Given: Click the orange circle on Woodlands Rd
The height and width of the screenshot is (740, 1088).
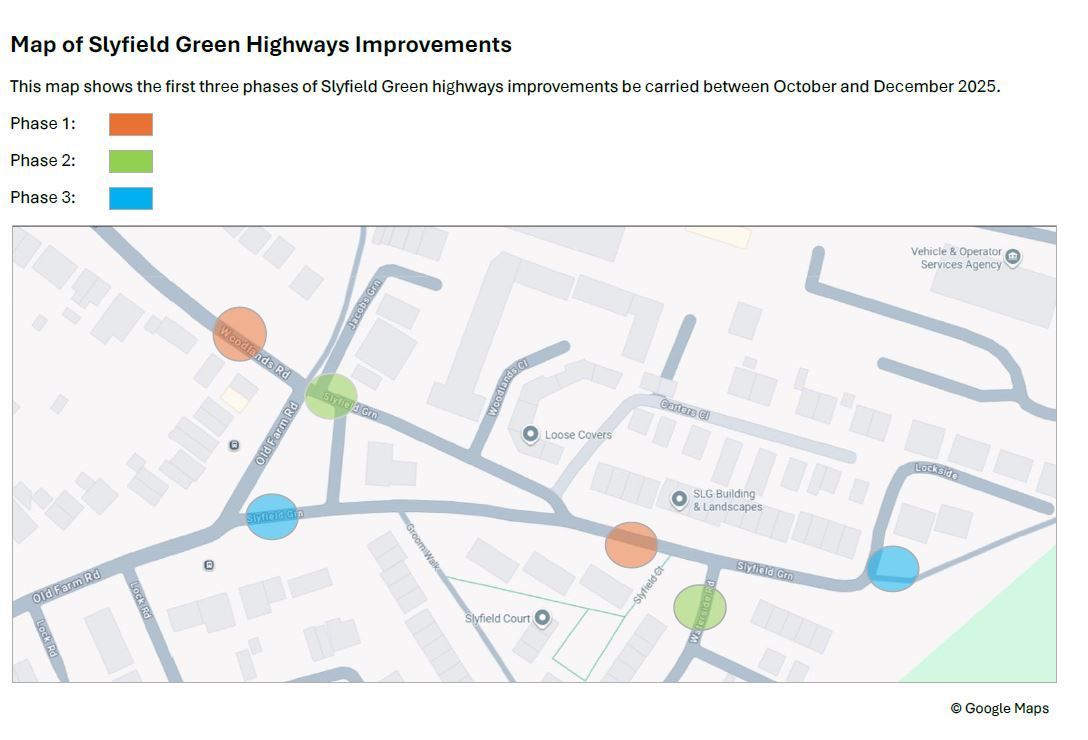Looking at the screenshot, I should pyautogui.click(x=239, y=334).
